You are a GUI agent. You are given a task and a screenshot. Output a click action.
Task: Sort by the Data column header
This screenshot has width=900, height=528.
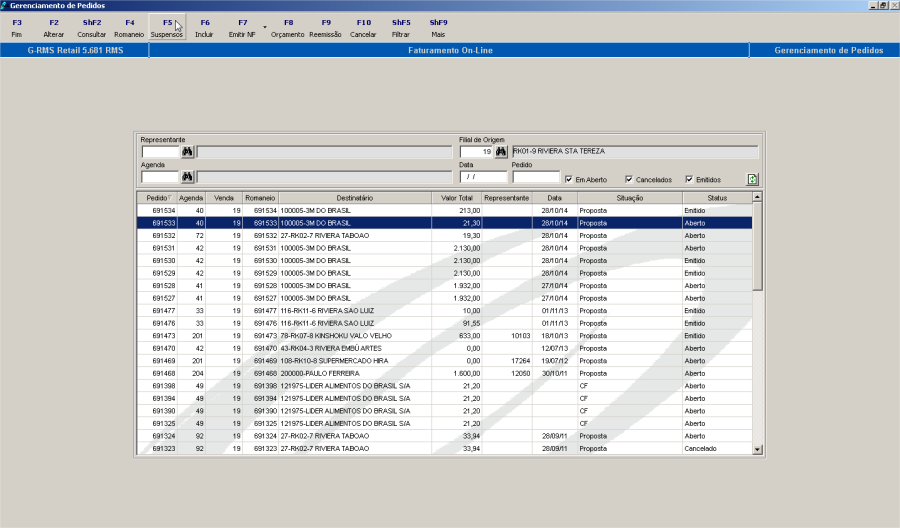point(554,198)
